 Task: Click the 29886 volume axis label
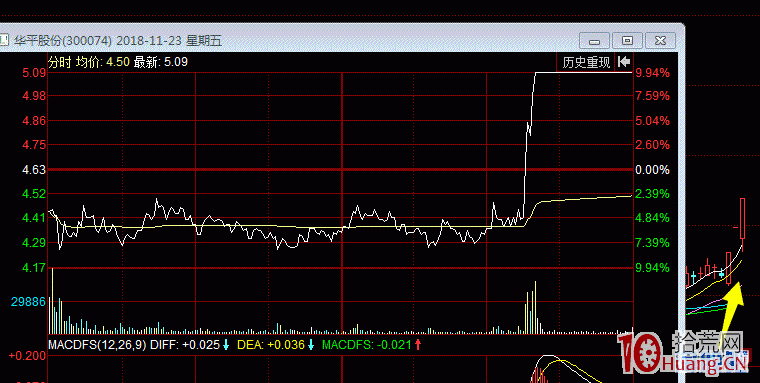pyautogui.click(x=28, y=302)
